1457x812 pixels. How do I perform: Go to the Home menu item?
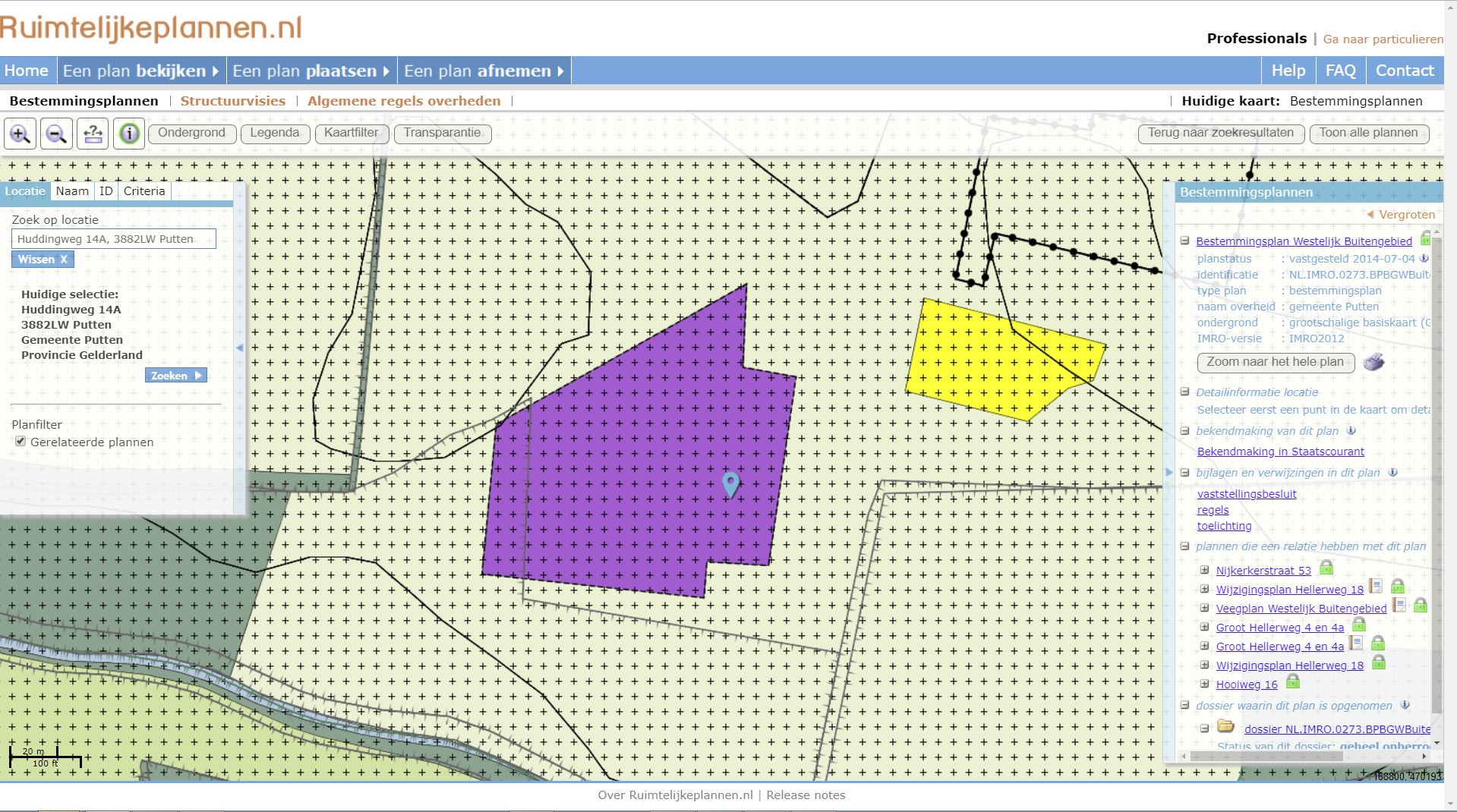click(x=27, y=71)
